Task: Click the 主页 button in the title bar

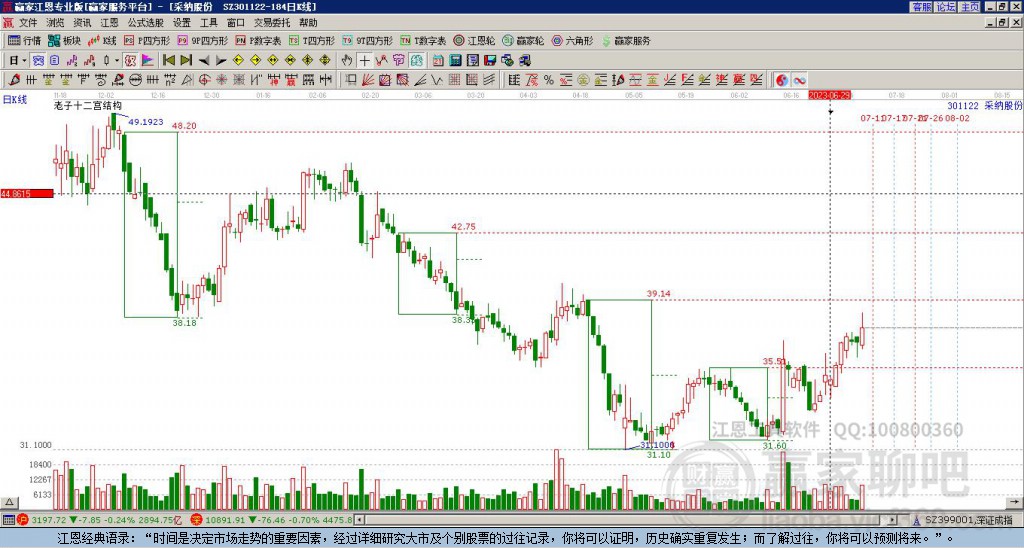Action: point(970,7)
